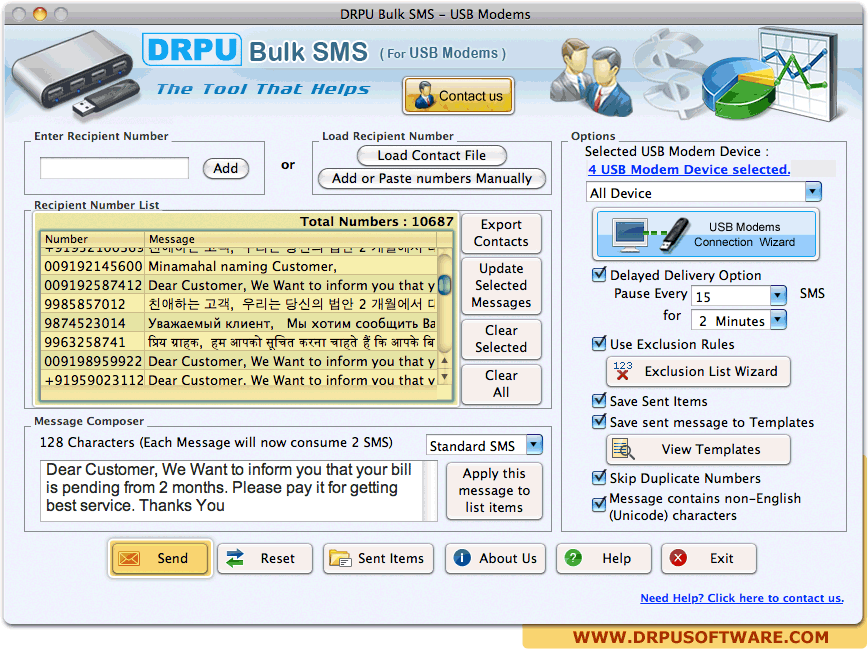The image size is (868, 649).
Task: Open Pause Every 15 SMS dropdown
Action: click(778, 296)
